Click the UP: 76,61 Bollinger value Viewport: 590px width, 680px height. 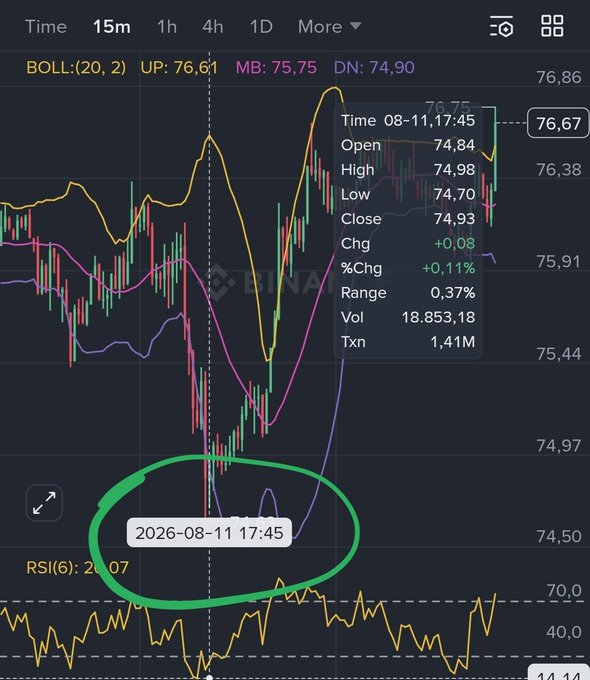pyautogui.click(x=179, y=68)
